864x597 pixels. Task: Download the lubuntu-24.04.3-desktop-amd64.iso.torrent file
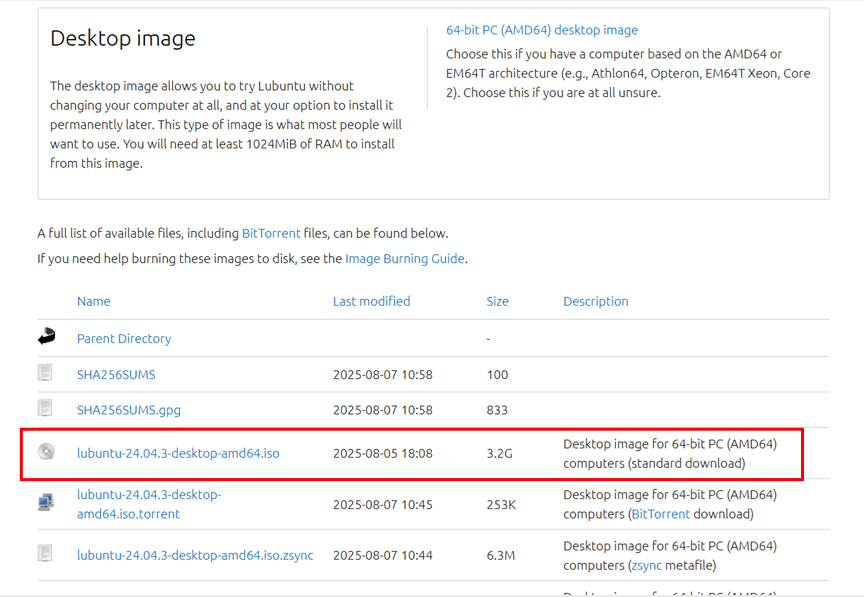[x=149, y=504]
